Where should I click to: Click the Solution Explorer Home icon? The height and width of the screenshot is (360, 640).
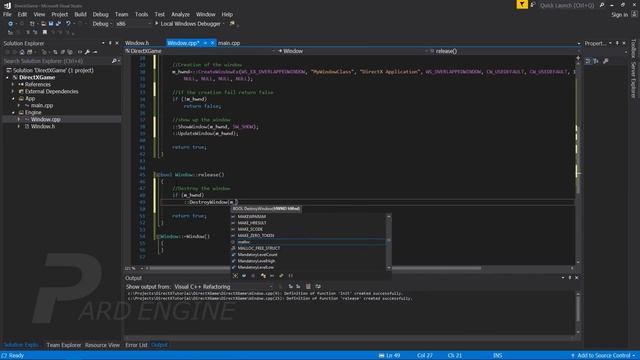[22, 52]
